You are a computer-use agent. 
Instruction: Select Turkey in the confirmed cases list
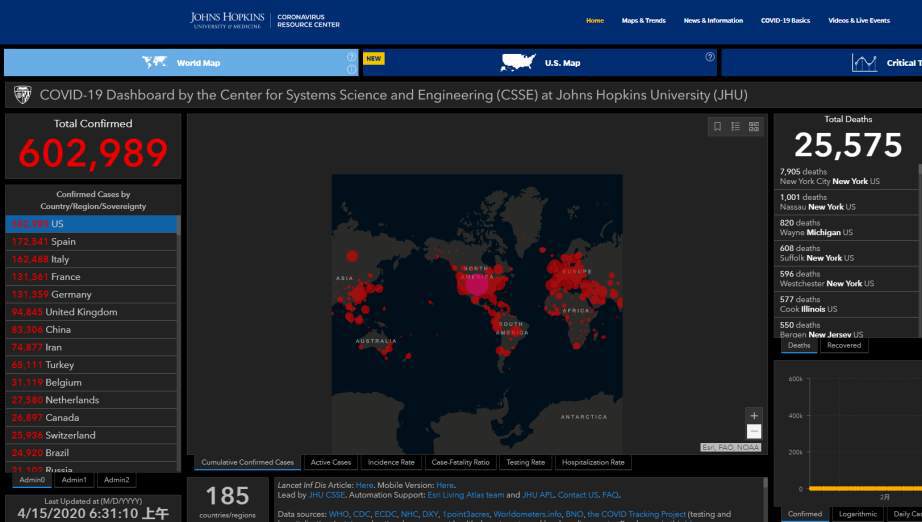91,365
